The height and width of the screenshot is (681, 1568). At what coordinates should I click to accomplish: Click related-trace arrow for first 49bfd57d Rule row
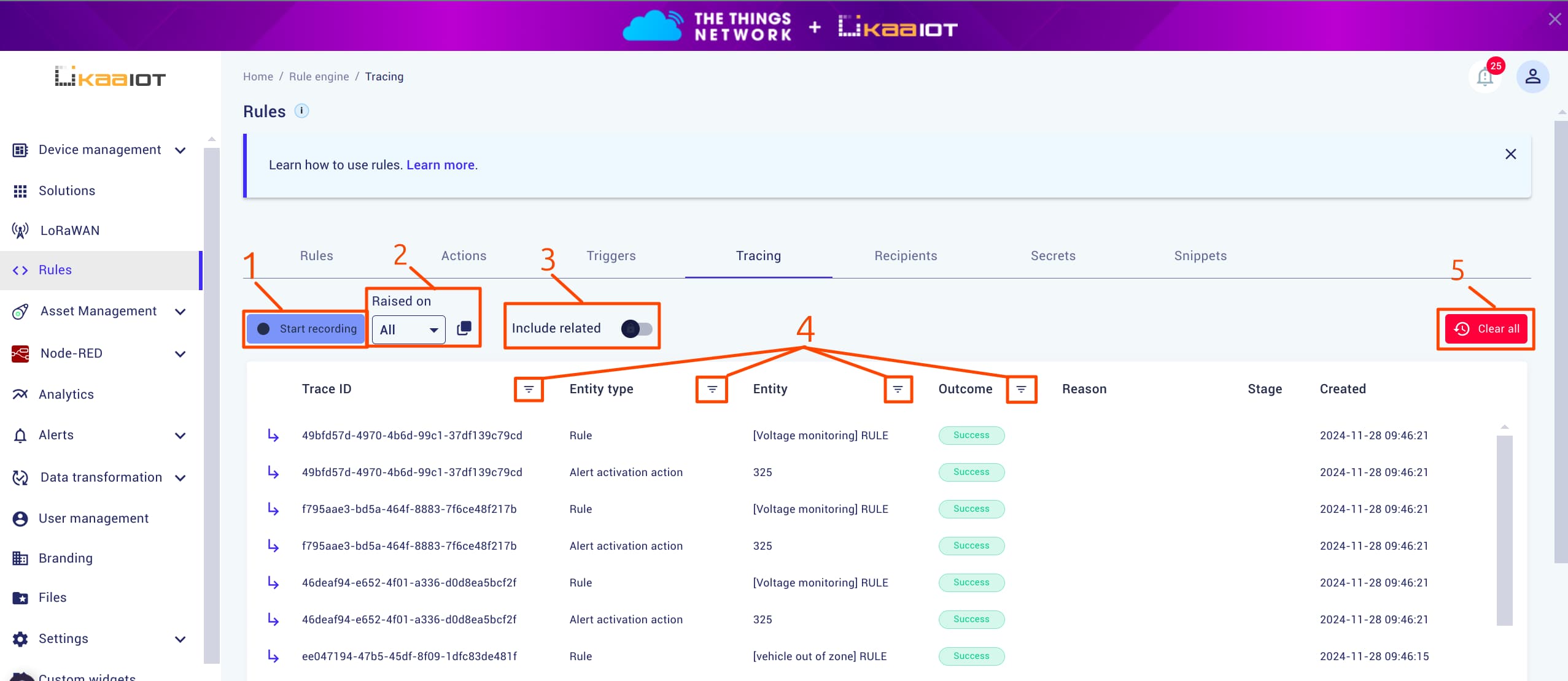coord(273,436)
